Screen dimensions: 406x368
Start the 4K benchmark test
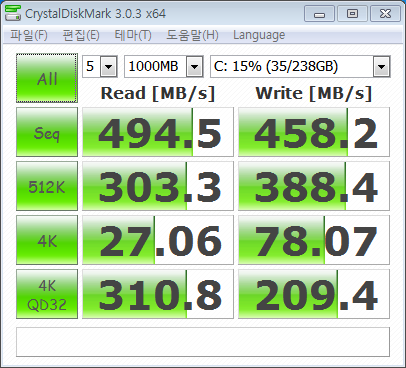click(47, 240)
